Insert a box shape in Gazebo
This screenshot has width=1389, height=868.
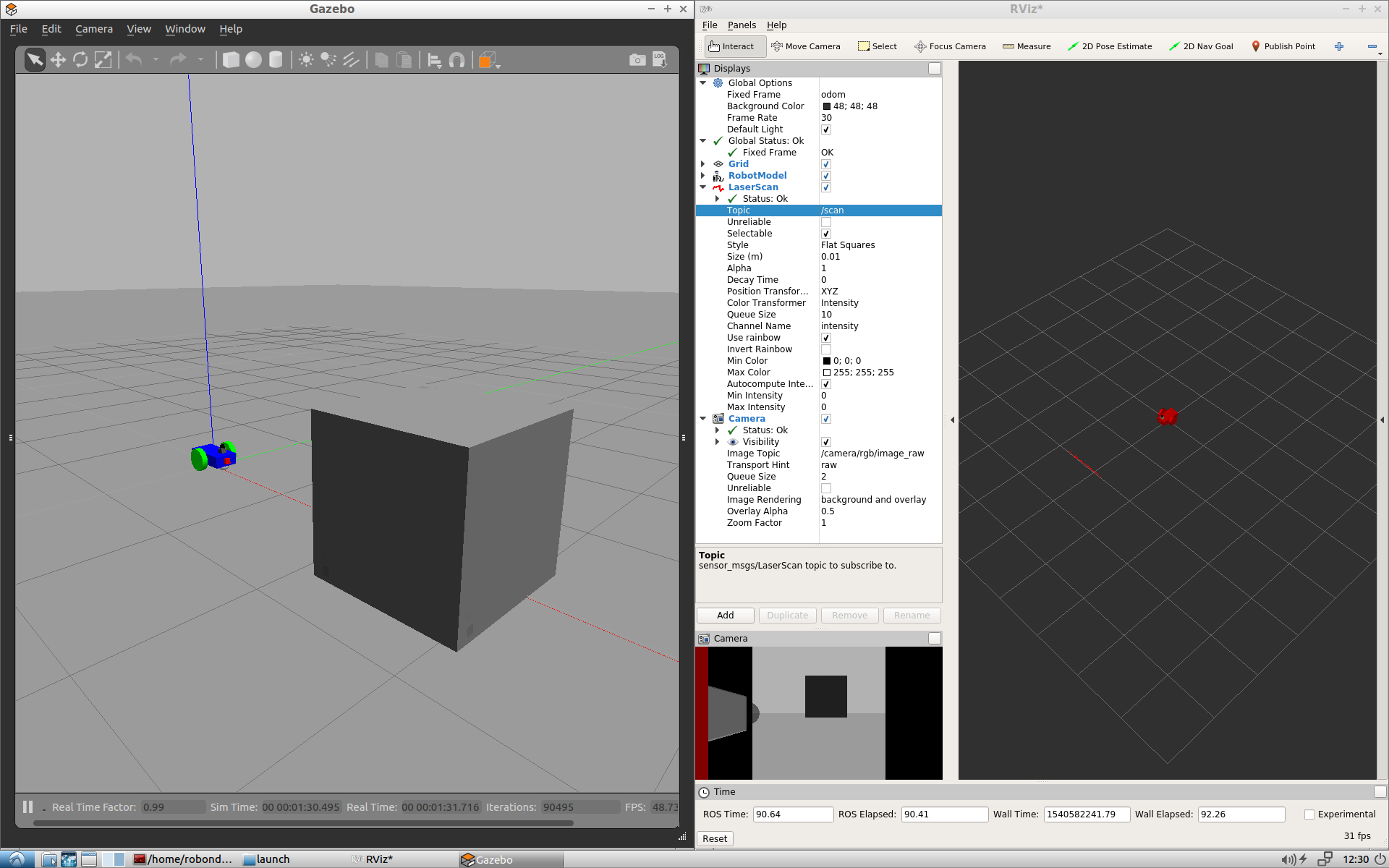click(231, 59)
